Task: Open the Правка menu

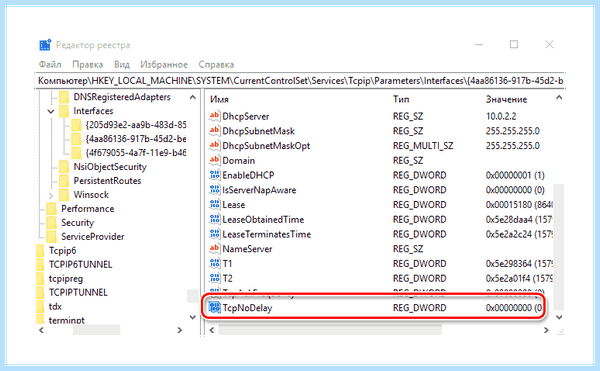Action: [x=88, y=64]
